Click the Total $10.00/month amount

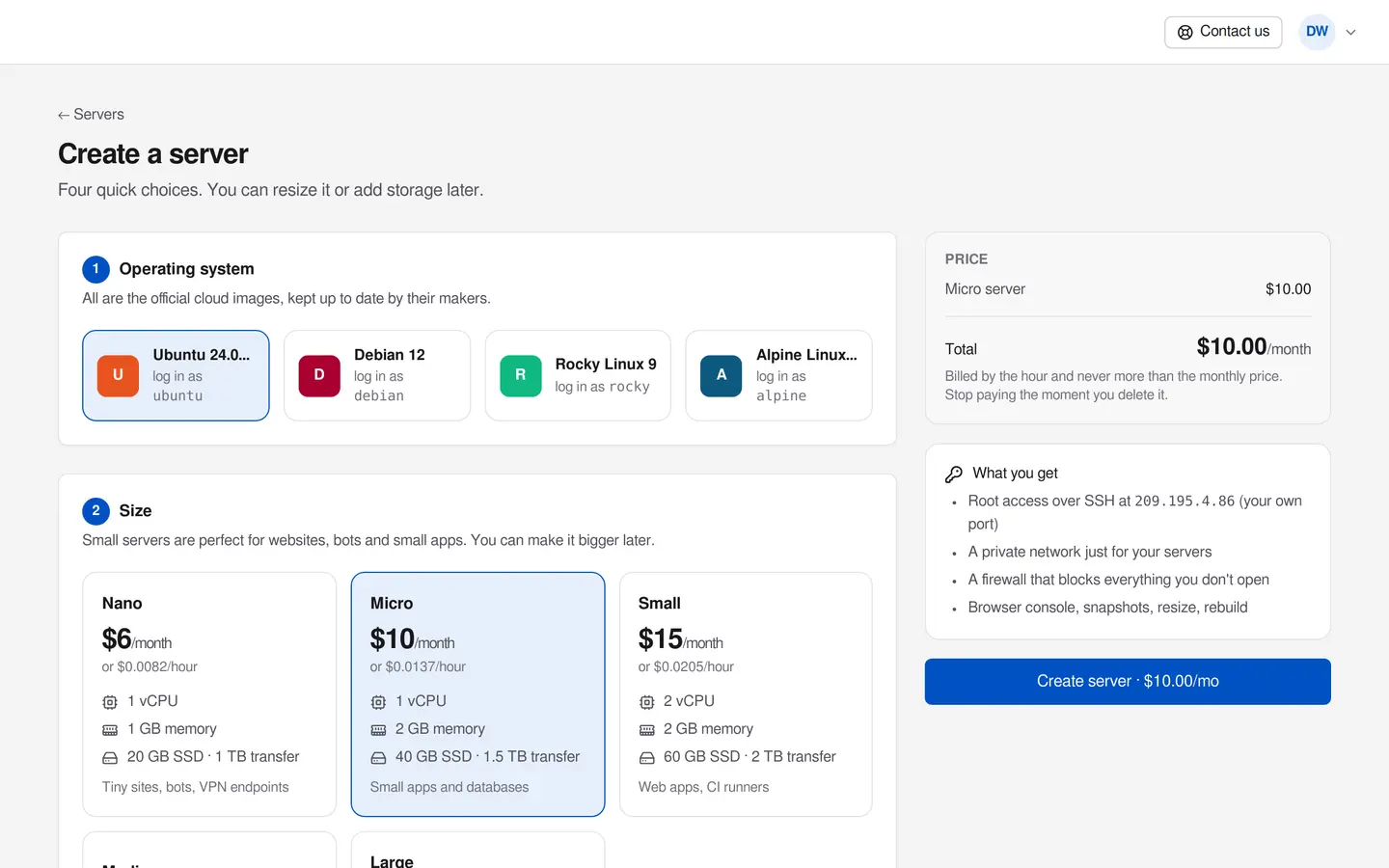[1253, 347]
